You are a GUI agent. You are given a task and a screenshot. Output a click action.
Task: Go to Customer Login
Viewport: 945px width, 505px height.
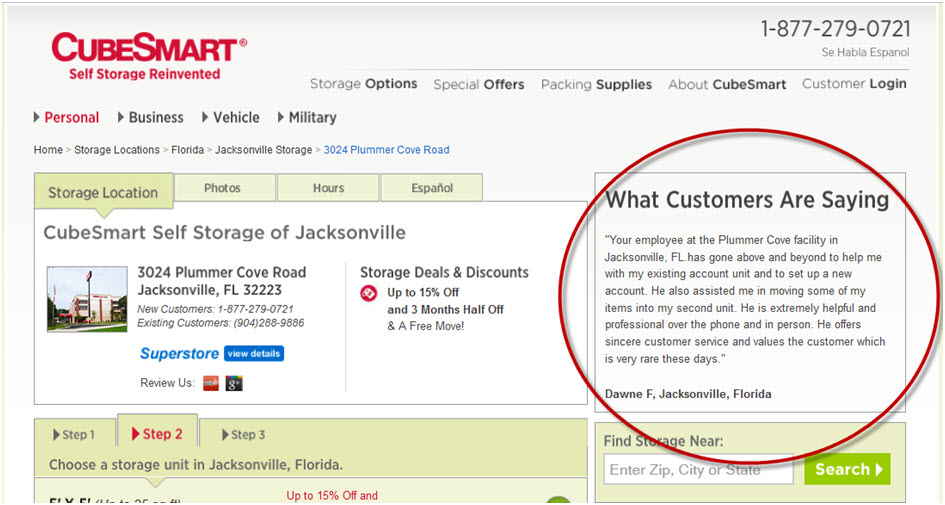click(854, 84)
